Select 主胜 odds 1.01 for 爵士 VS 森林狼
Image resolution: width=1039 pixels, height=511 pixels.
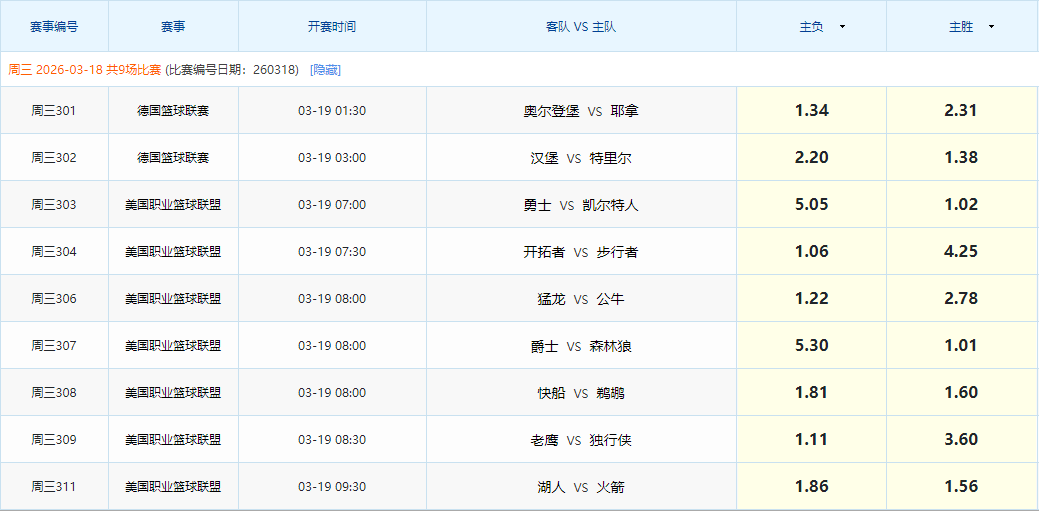pos(961,346)
